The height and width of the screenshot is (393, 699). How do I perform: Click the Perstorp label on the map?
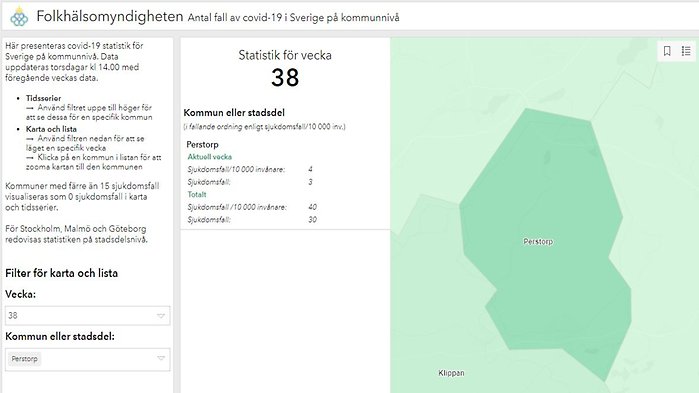coord(538,242)
